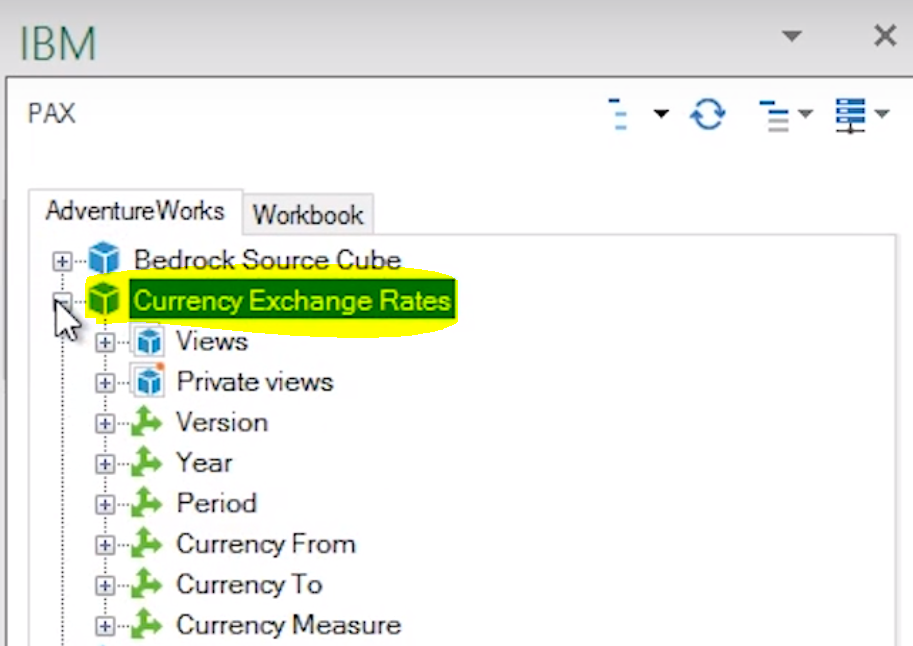Click the Refresh circular arrows icon
Viewport: 913px width, 646px height.
(707, 114)
